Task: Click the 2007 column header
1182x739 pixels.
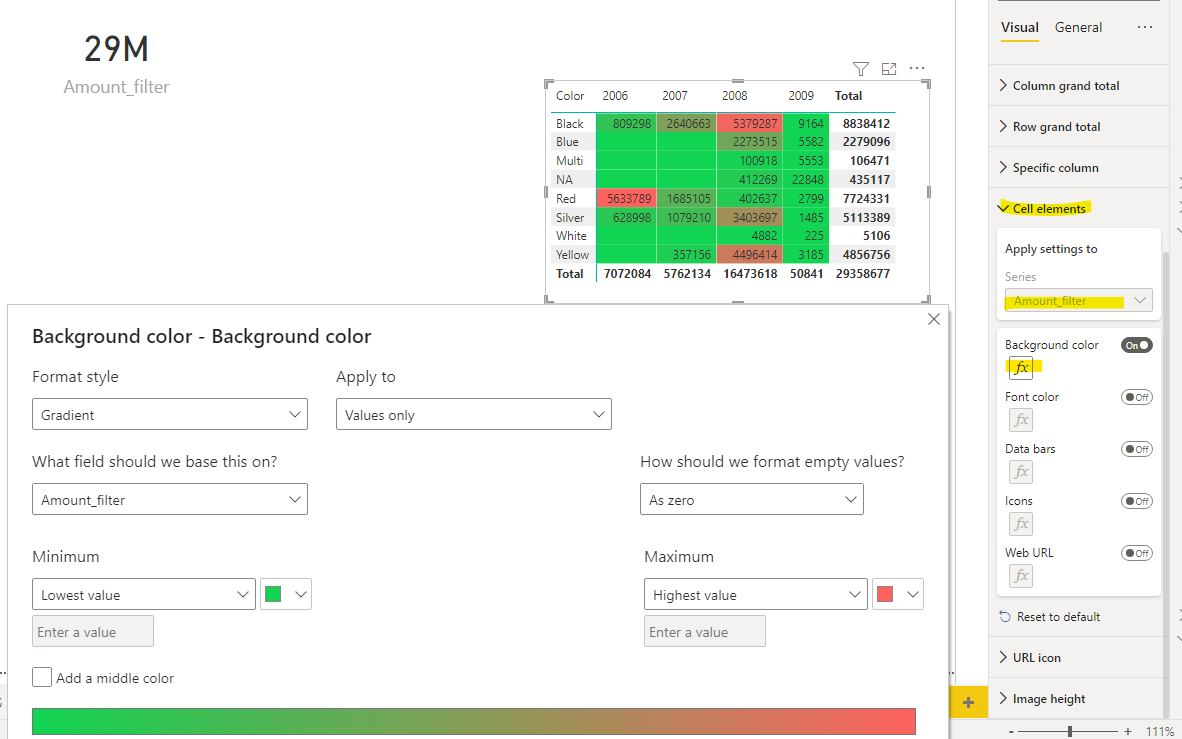Action: pos(675,96)
